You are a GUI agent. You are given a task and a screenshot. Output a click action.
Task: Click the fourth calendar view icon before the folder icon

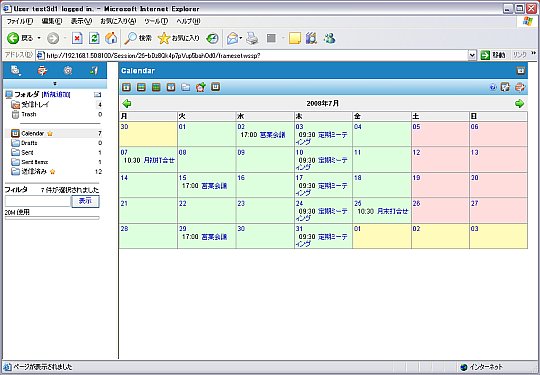coord(171,87)
